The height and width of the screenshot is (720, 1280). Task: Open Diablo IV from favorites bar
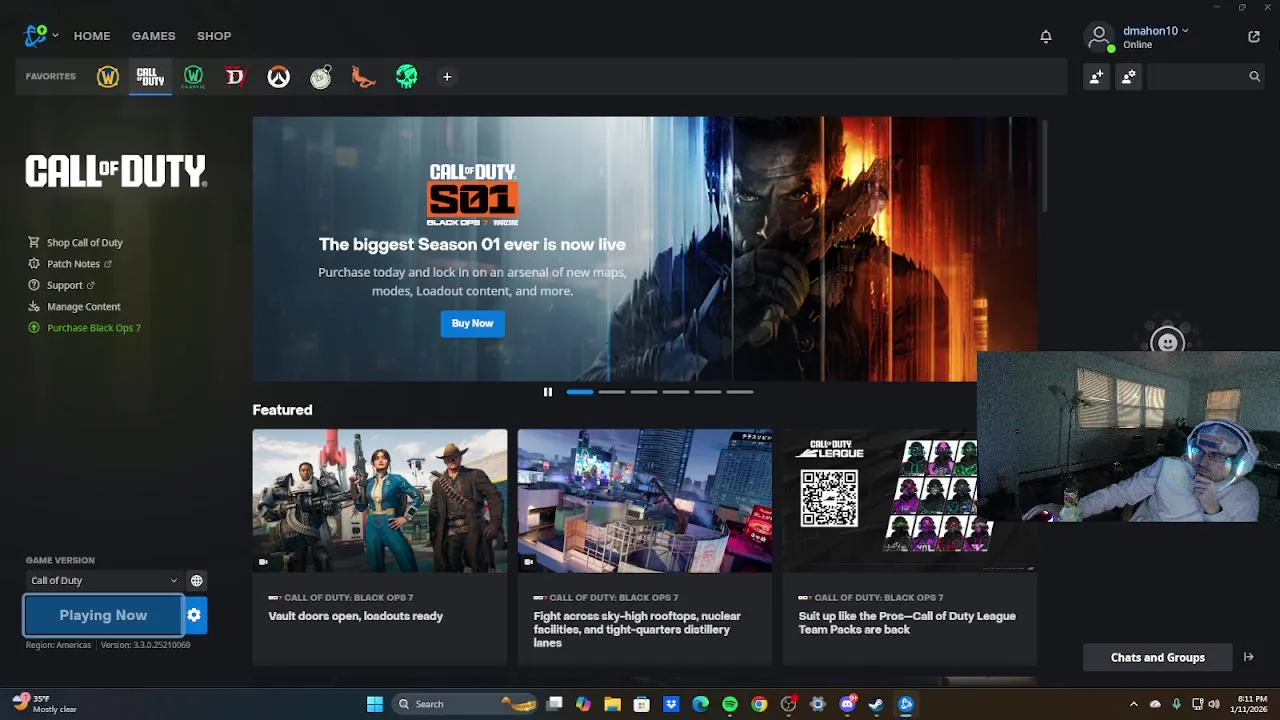coord(235,76)
